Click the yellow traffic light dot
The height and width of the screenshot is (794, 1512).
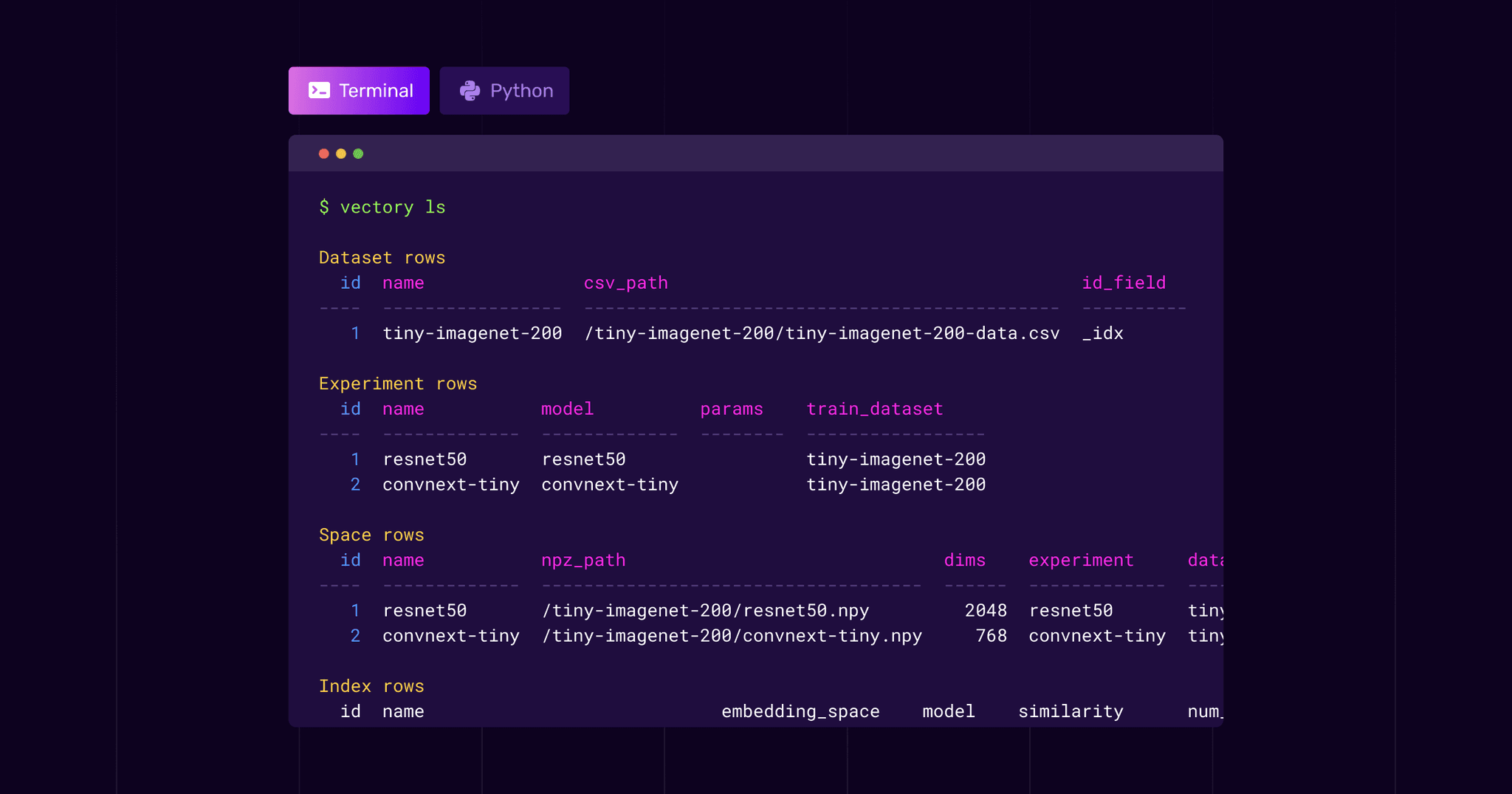341,153
